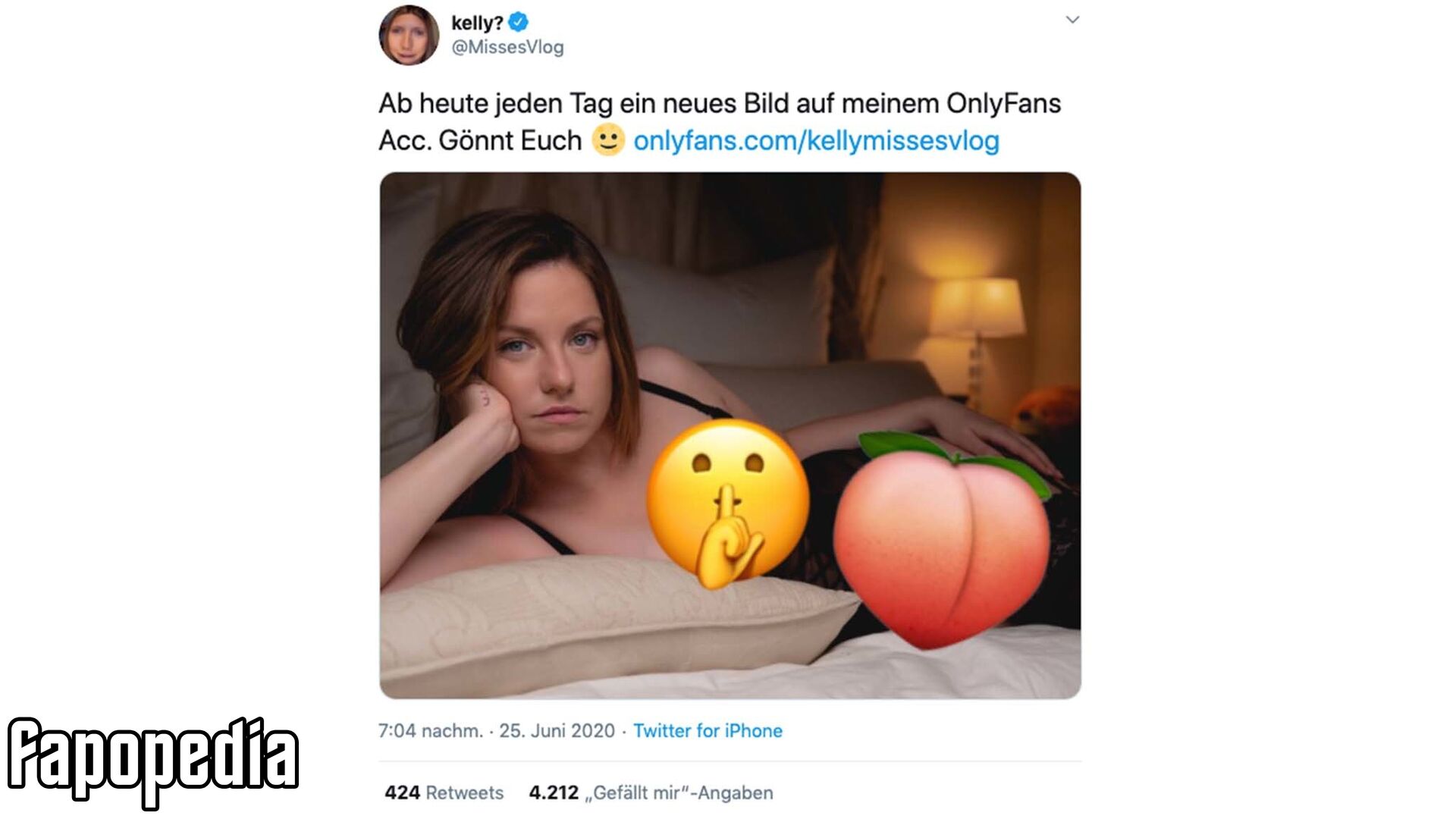Screen dimensions: 1456x819
Task: Click the shushing face emoji overlay
Action: pos(728,504)
